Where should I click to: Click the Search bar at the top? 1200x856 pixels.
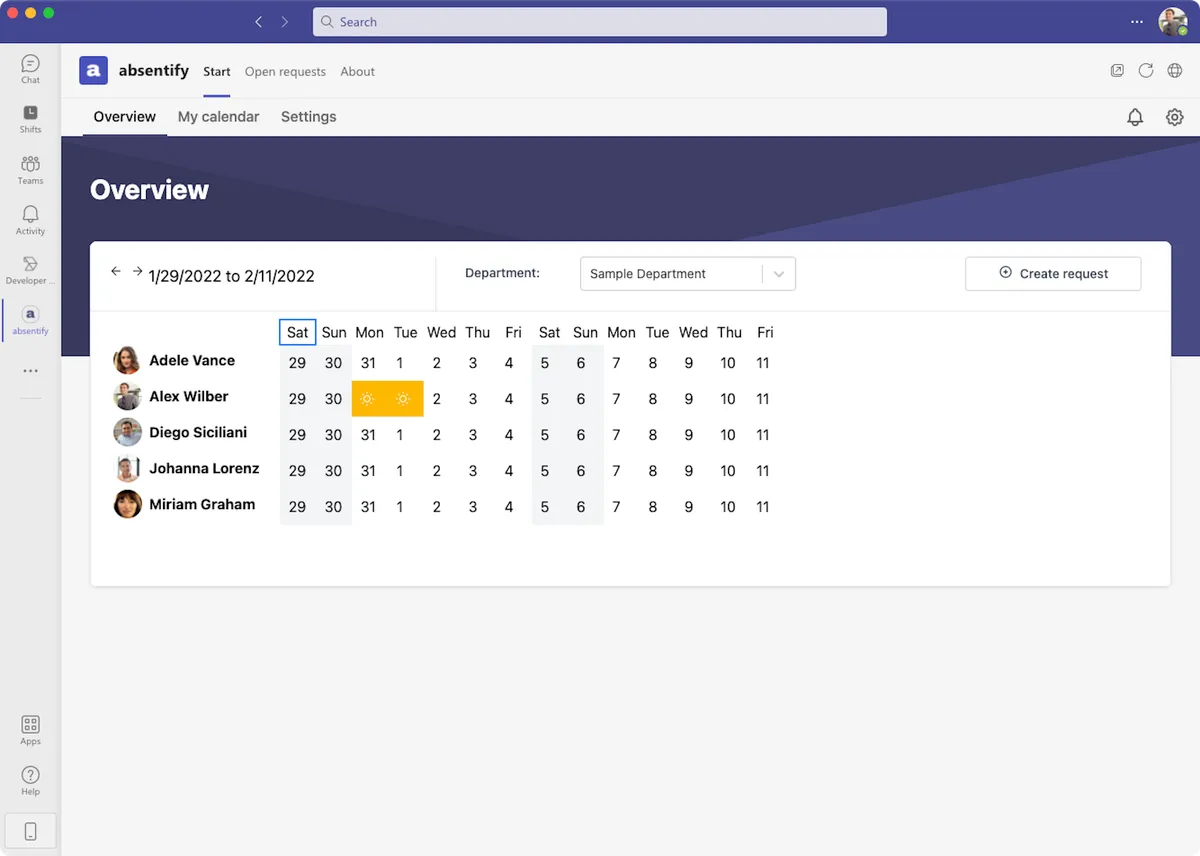600,21
